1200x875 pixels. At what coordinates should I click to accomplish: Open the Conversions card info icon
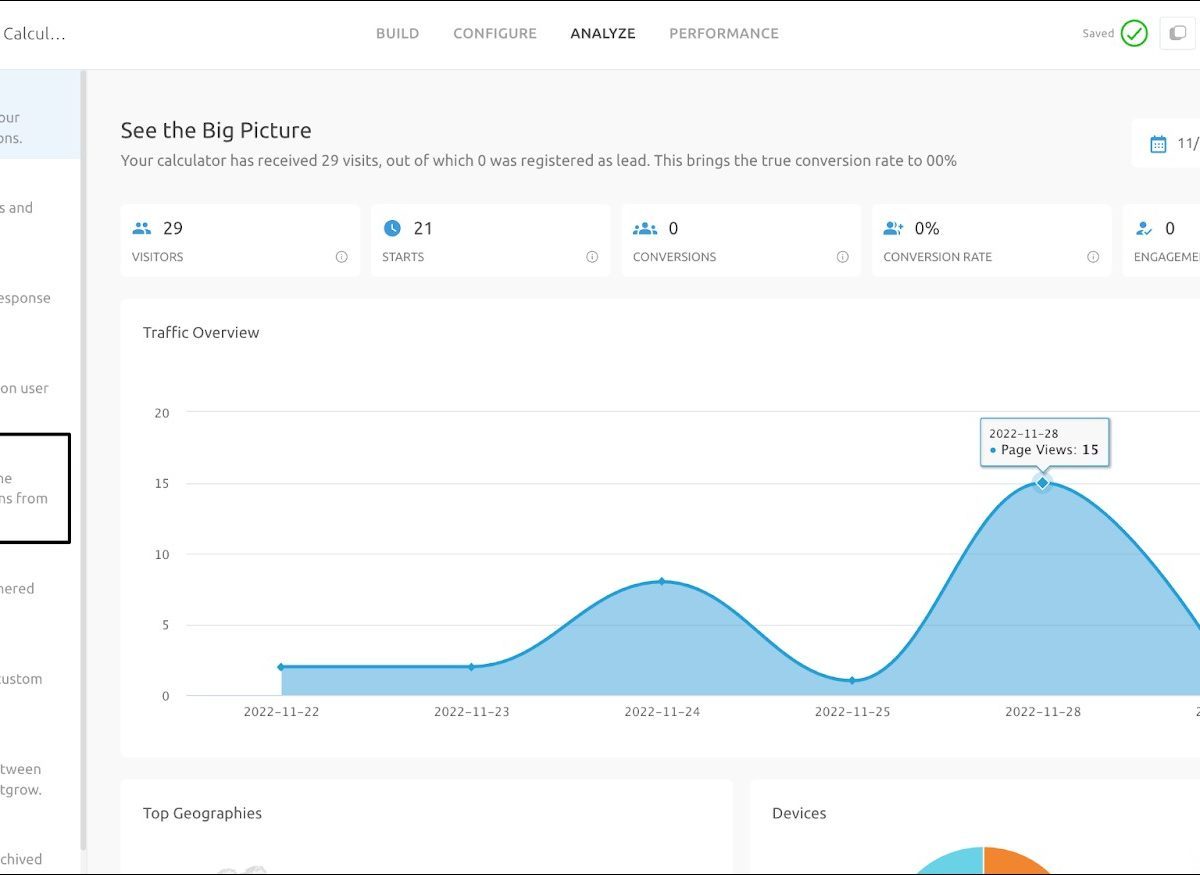coord(842,257)
